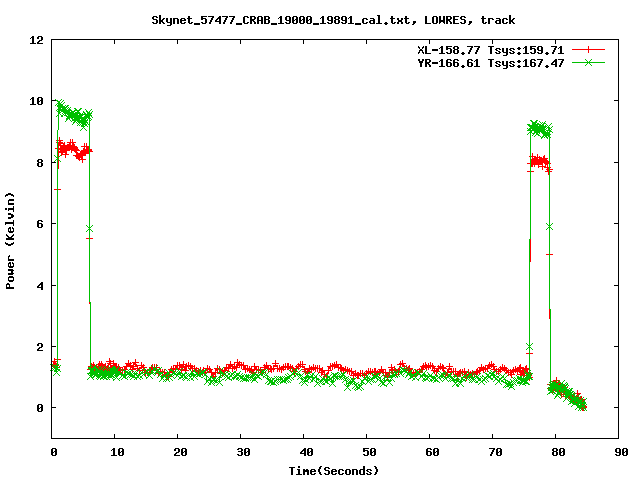Click the x-axis value 70

[x=495, y=452]
